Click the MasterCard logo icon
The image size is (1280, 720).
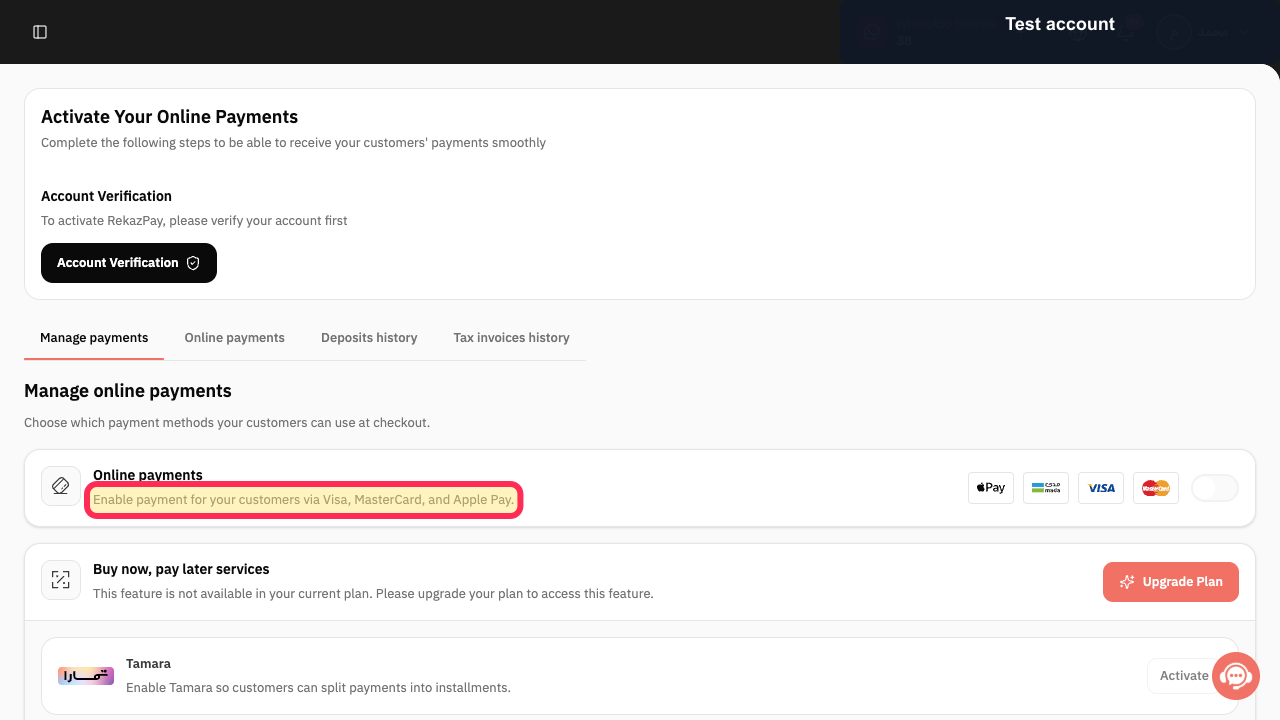[x=1156, y=488]
